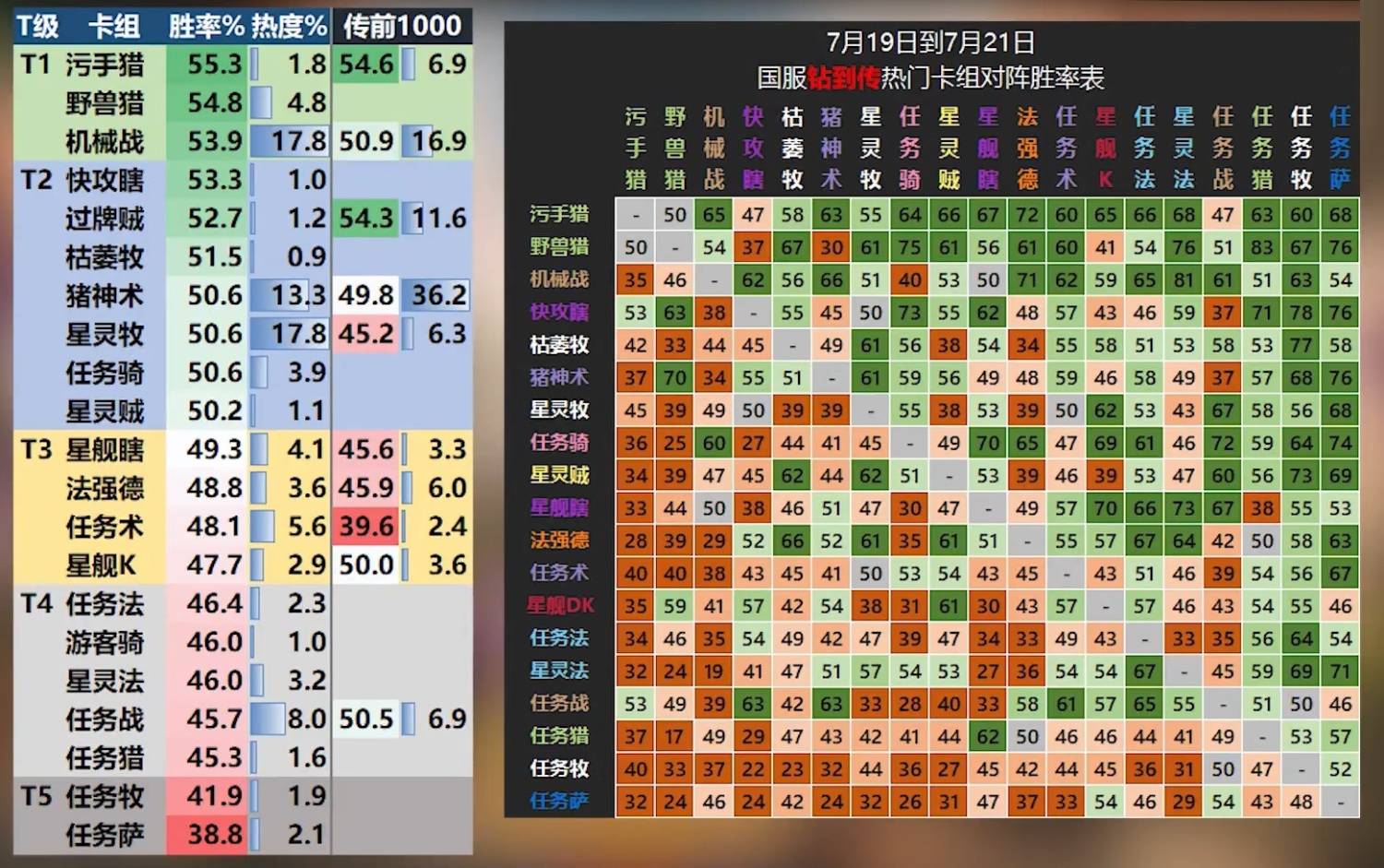Click cell 52 in 任务牧 matchup row
This screenshot has width=1384, height=868.
point(1341,768)
